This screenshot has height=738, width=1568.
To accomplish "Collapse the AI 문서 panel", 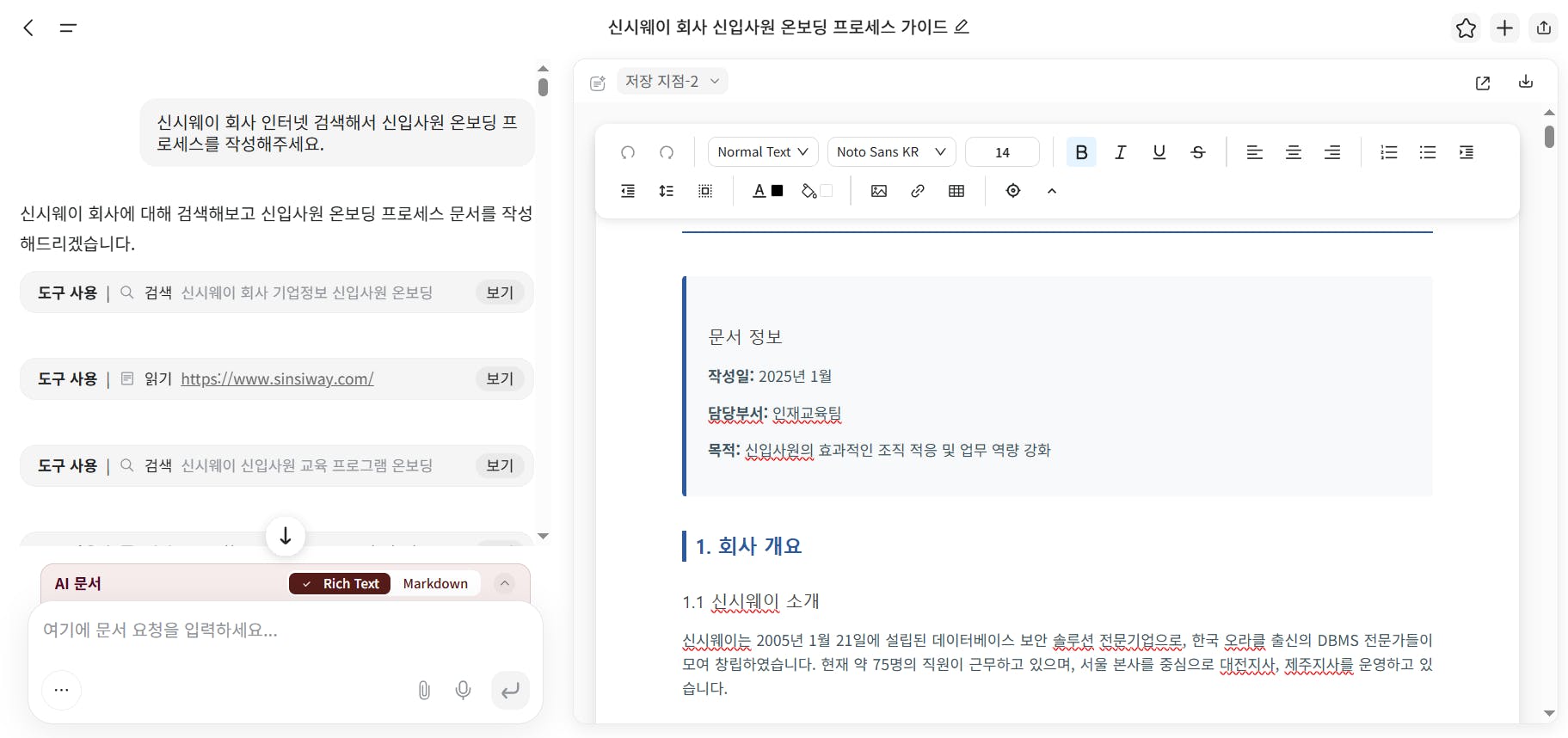I will (505, 583).
